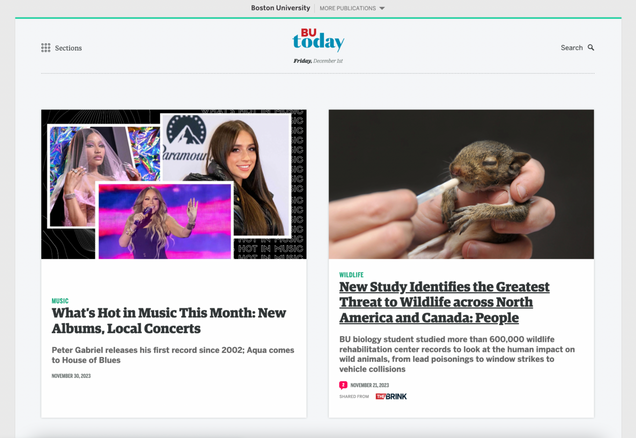Click the Boston University link
Image resolution: width=636 pixels, height=438 pixels.
pyautogui.click(x=280, y=8)
